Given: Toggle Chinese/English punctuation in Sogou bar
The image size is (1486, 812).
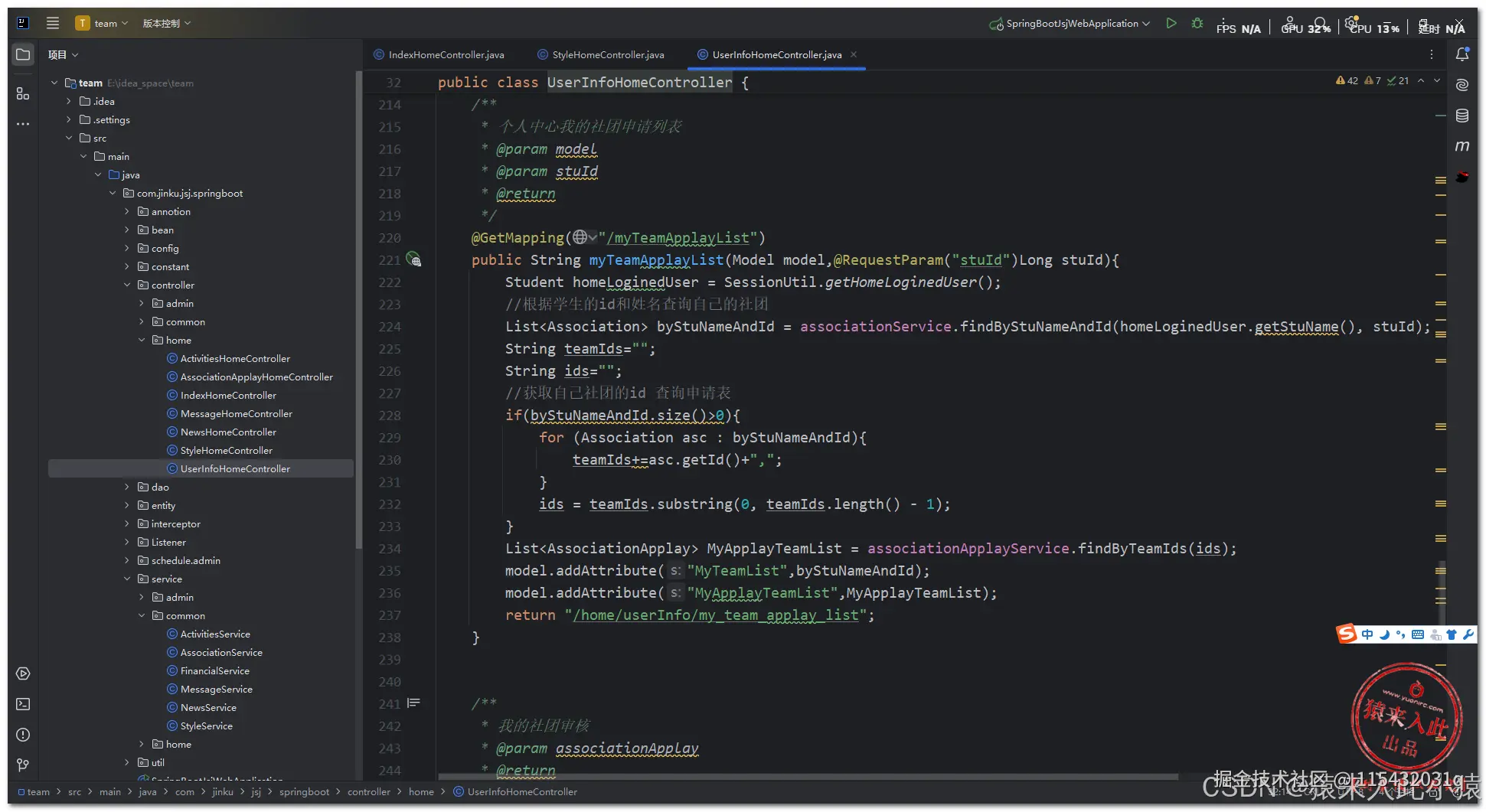Looking at the screenshot, I should (1401, 634).
